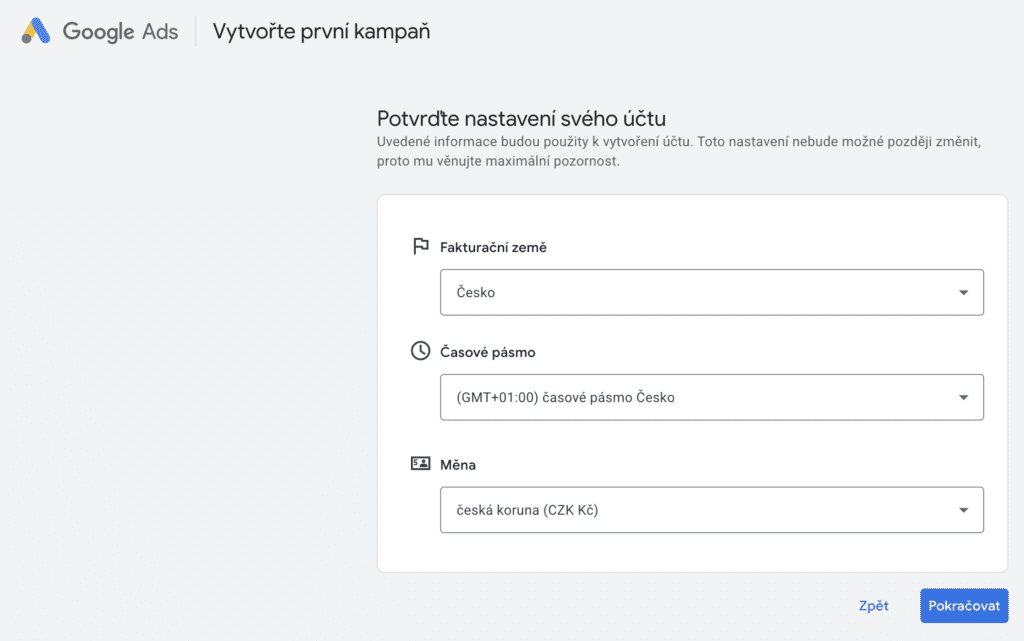
Task: Click the arrow in the currency selector
Action: 963,510
